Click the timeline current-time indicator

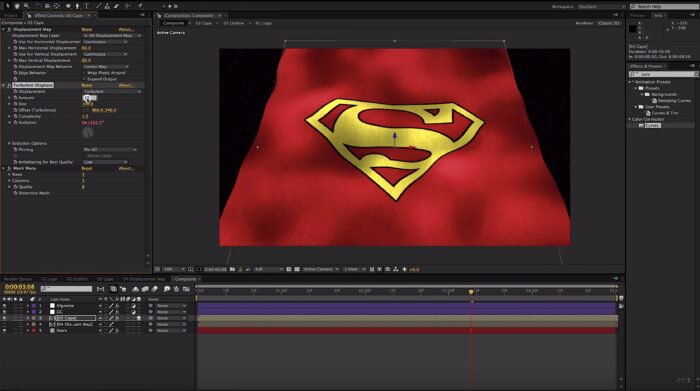coord(471,291)
